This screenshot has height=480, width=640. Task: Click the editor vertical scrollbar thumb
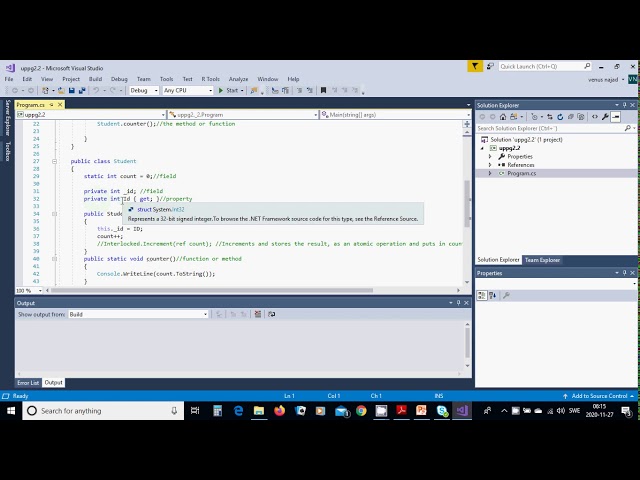pos(467,203)
